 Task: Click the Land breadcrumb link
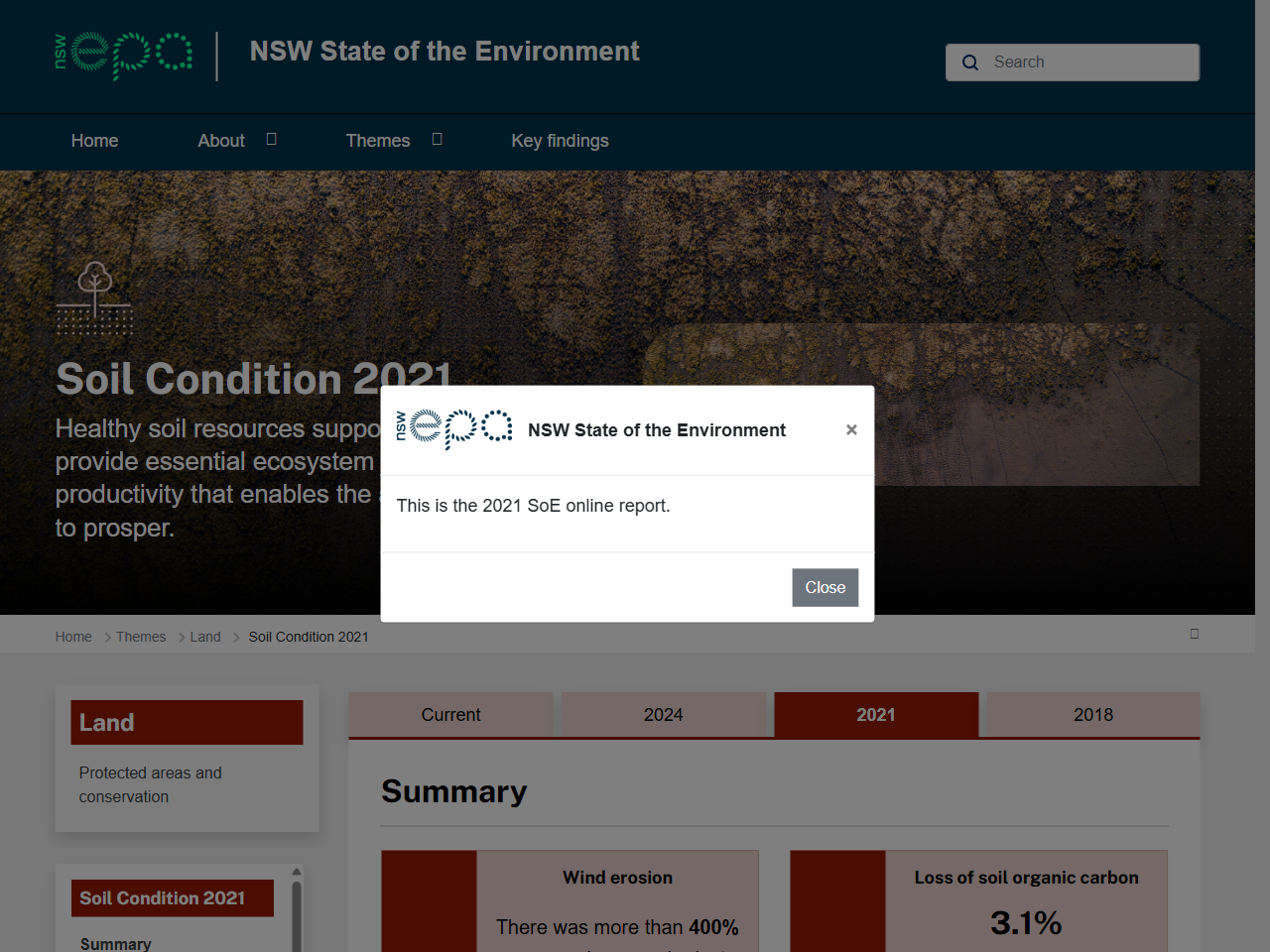pos(205,637)
